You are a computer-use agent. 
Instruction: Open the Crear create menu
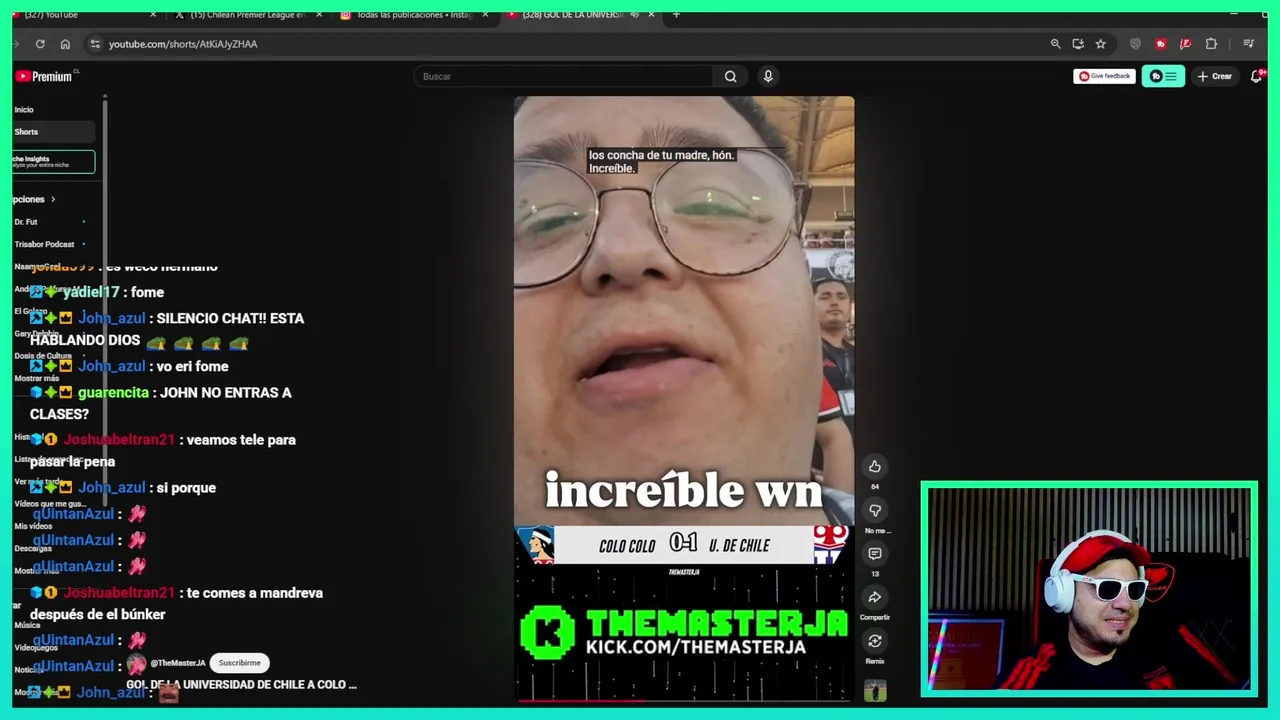(1215, 76)
